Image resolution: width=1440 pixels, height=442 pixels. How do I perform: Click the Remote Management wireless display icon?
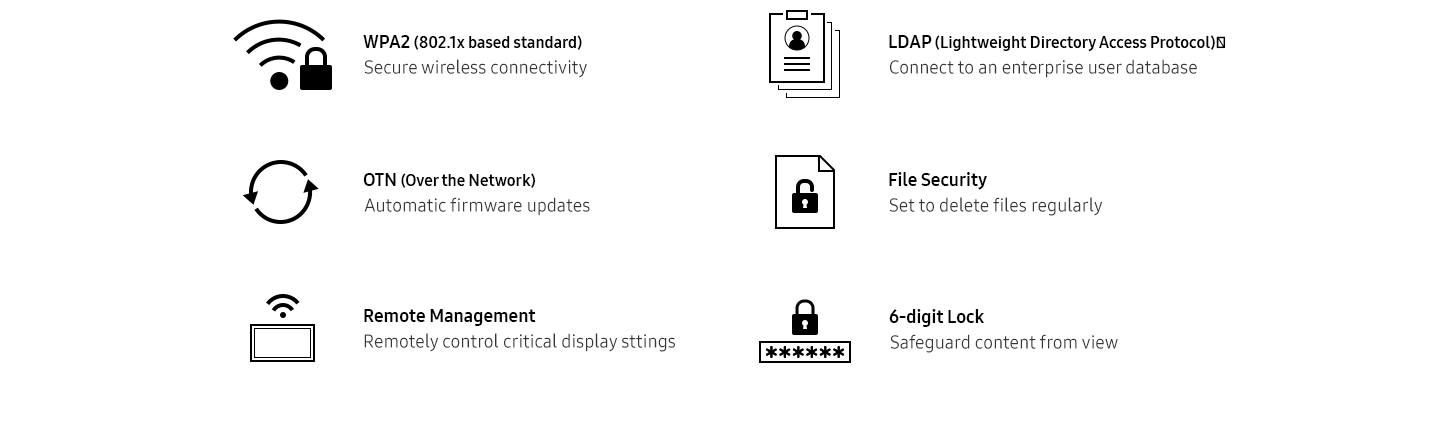(x=282, y=329)
